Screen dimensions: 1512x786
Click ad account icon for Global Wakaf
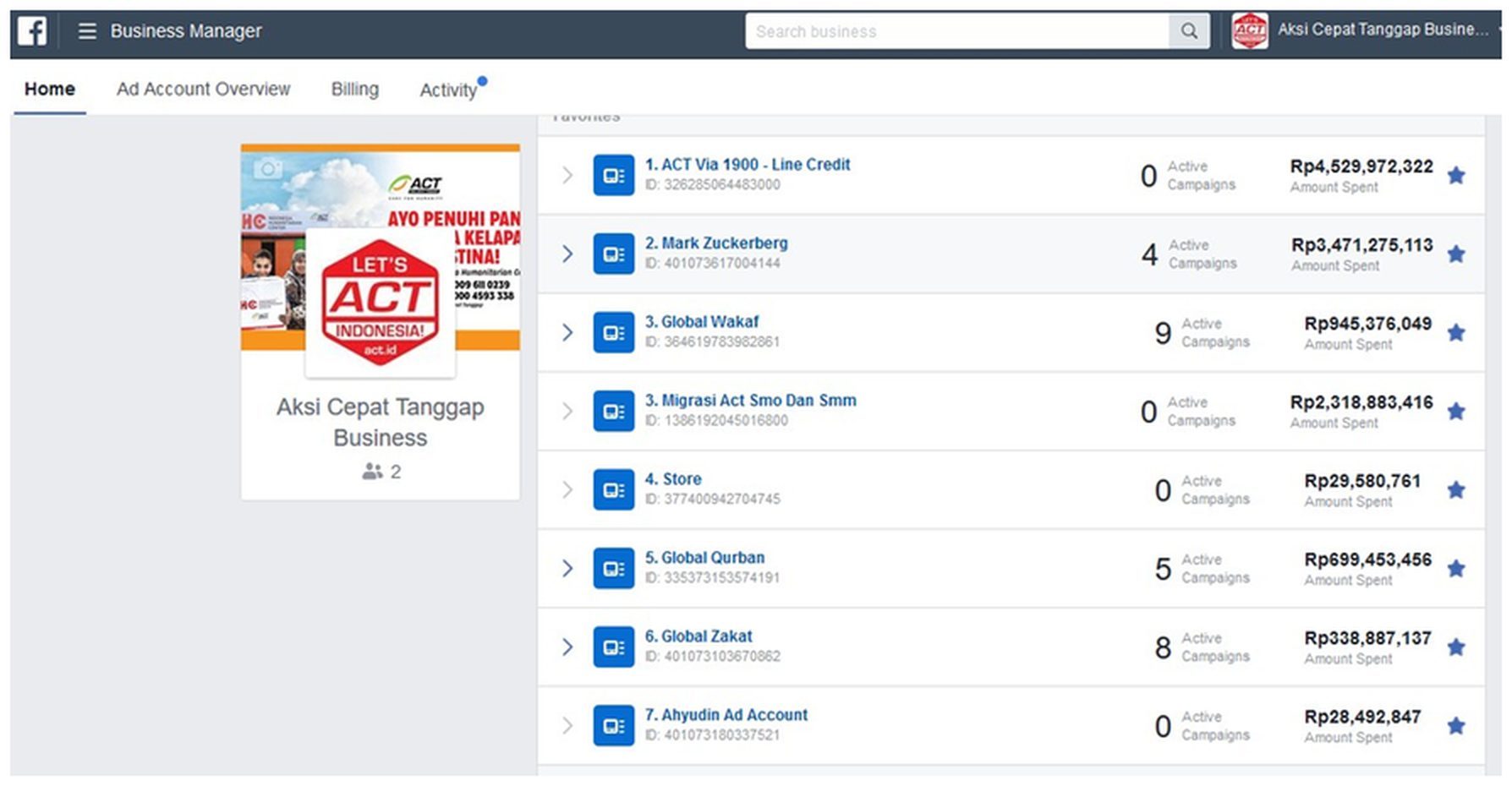614,333
